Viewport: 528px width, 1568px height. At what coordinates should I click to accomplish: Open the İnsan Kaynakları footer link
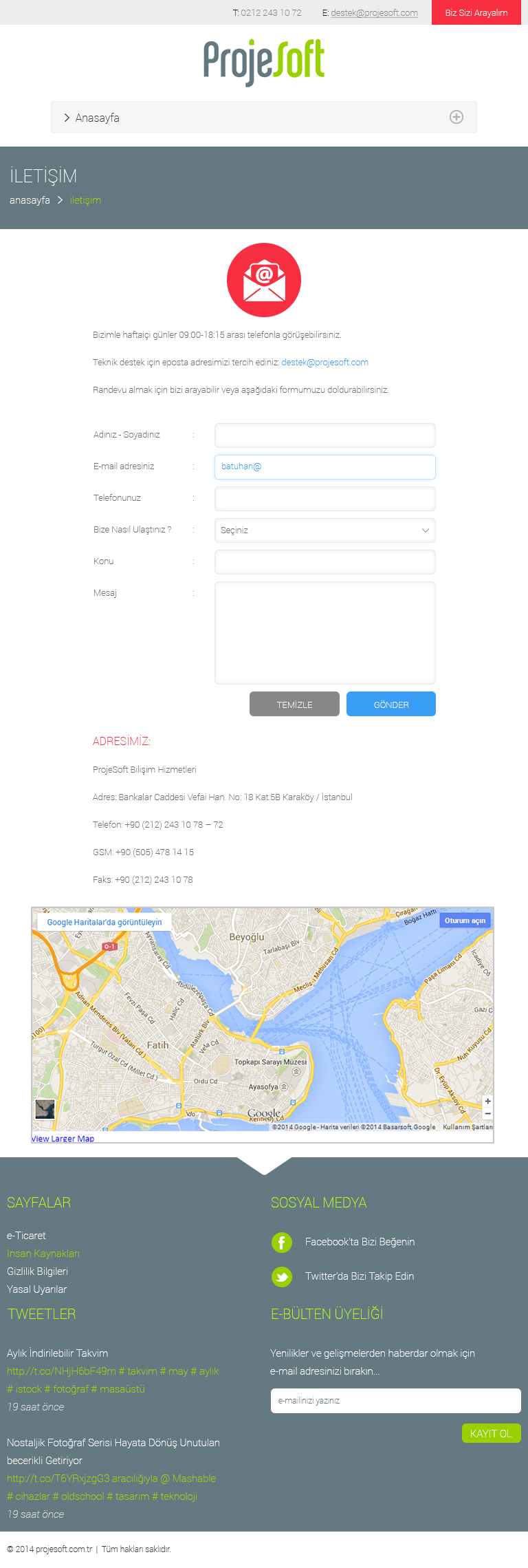pos(43,1254)
